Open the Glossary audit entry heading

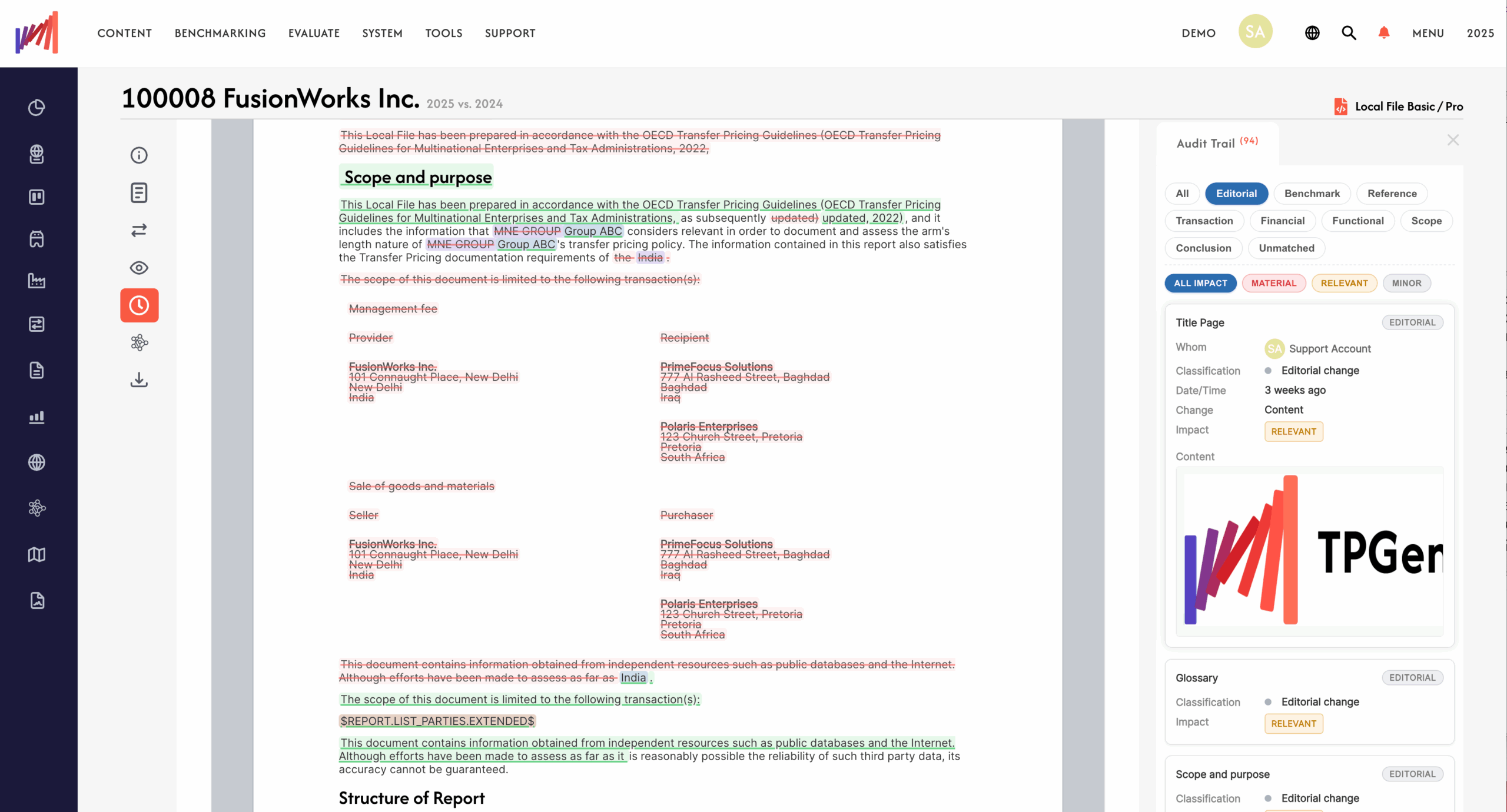tap(1197, 678)
